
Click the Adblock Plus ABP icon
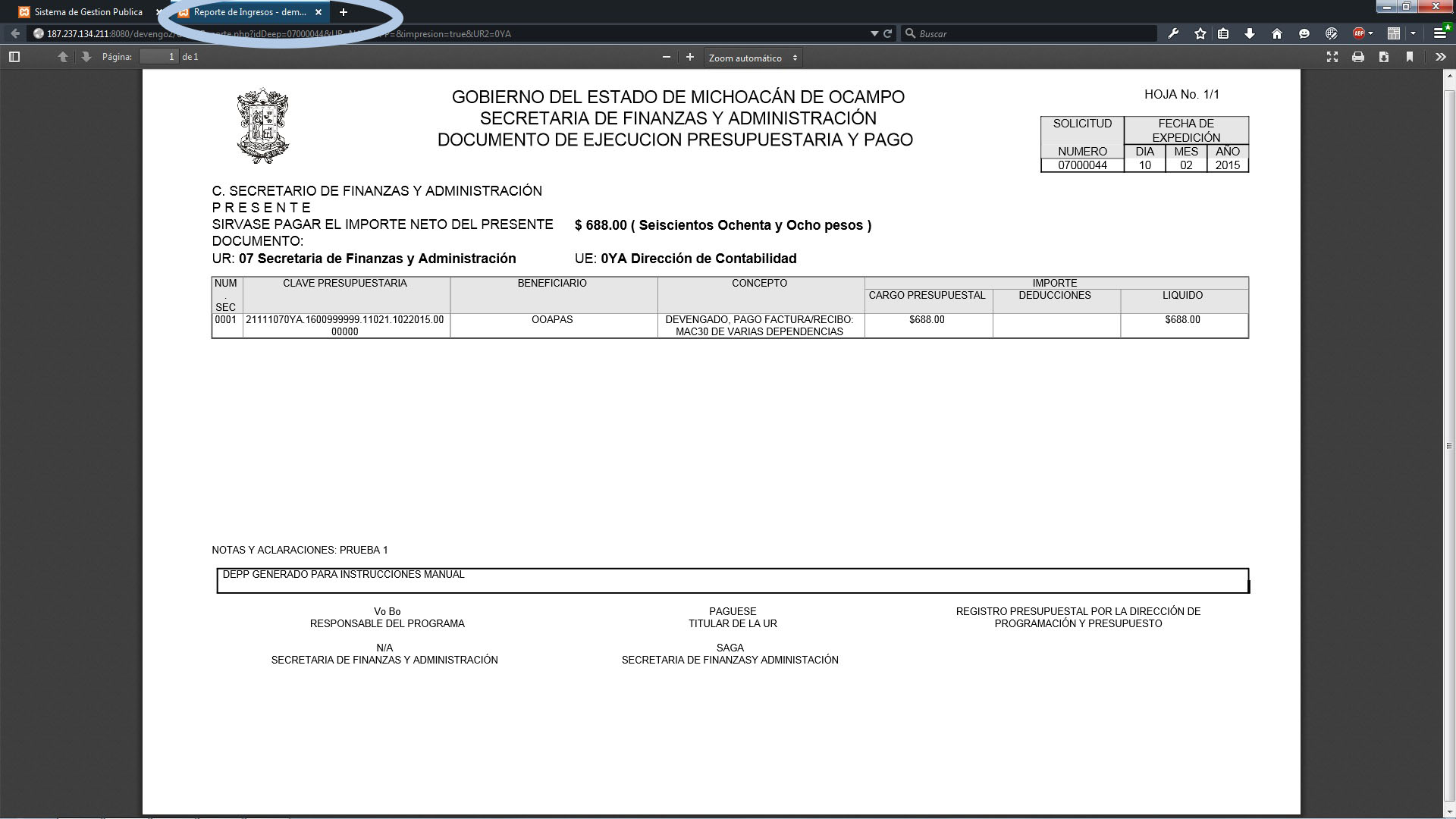tap(1359, 33)
